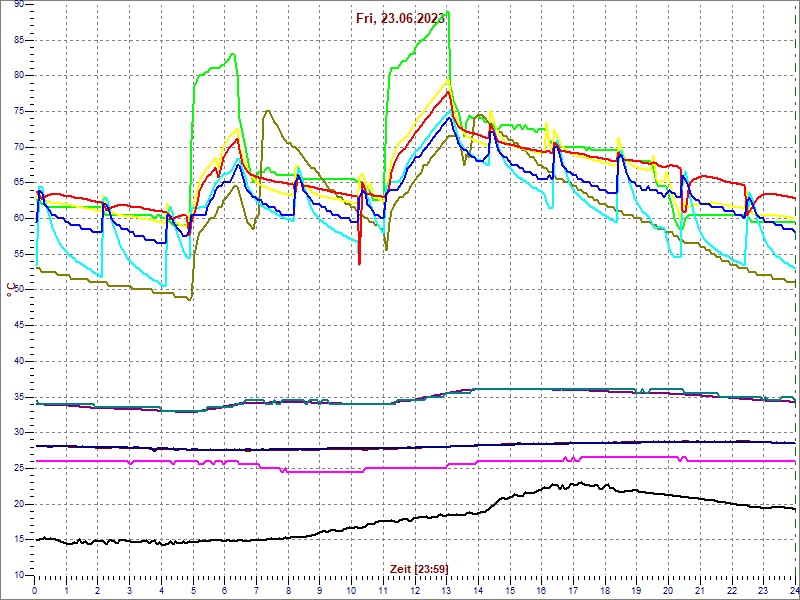This screenshot has height=600, width=800.
Task: Click hour 18 on the time axis
Action: 605,590
